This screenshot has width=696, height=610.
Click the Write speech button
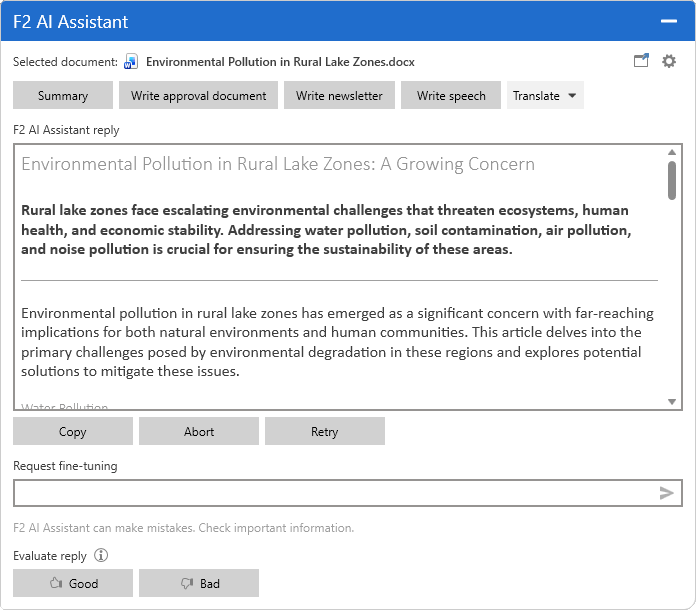pyautogui.click(x=451, y=95)
